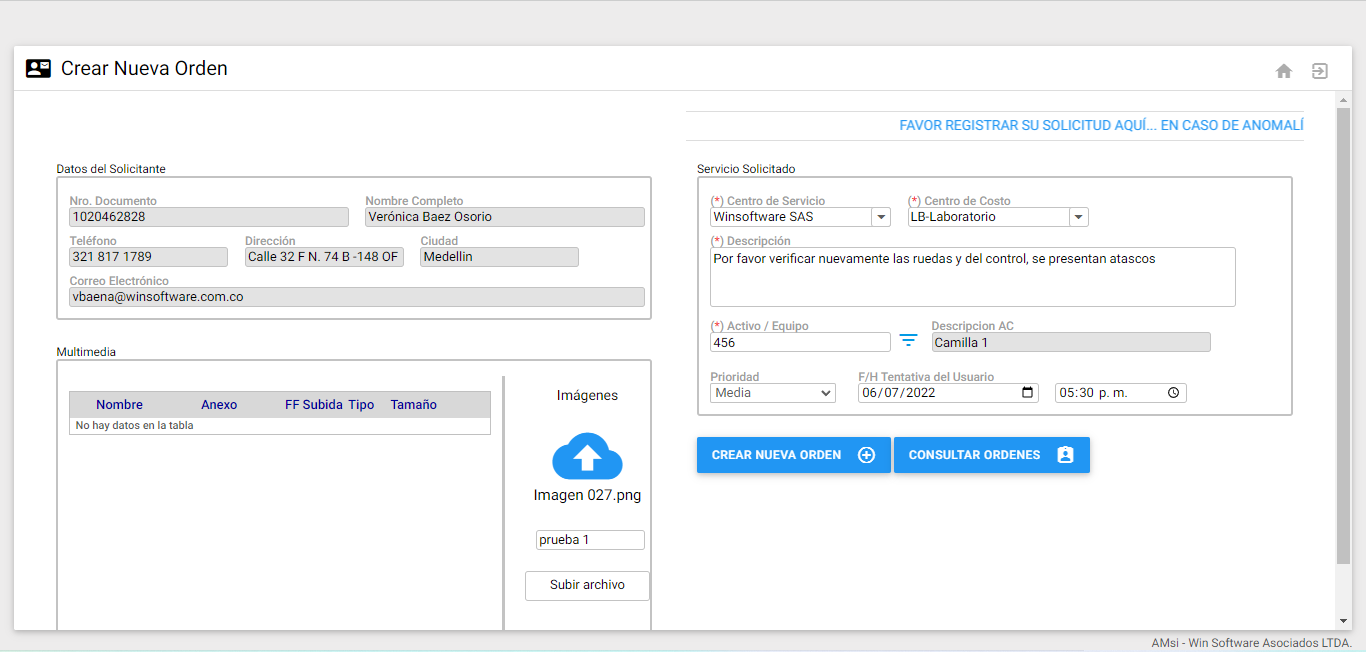Click the Teléfono field
This screenshot has width=1366, height=652.
click(149, 257)
